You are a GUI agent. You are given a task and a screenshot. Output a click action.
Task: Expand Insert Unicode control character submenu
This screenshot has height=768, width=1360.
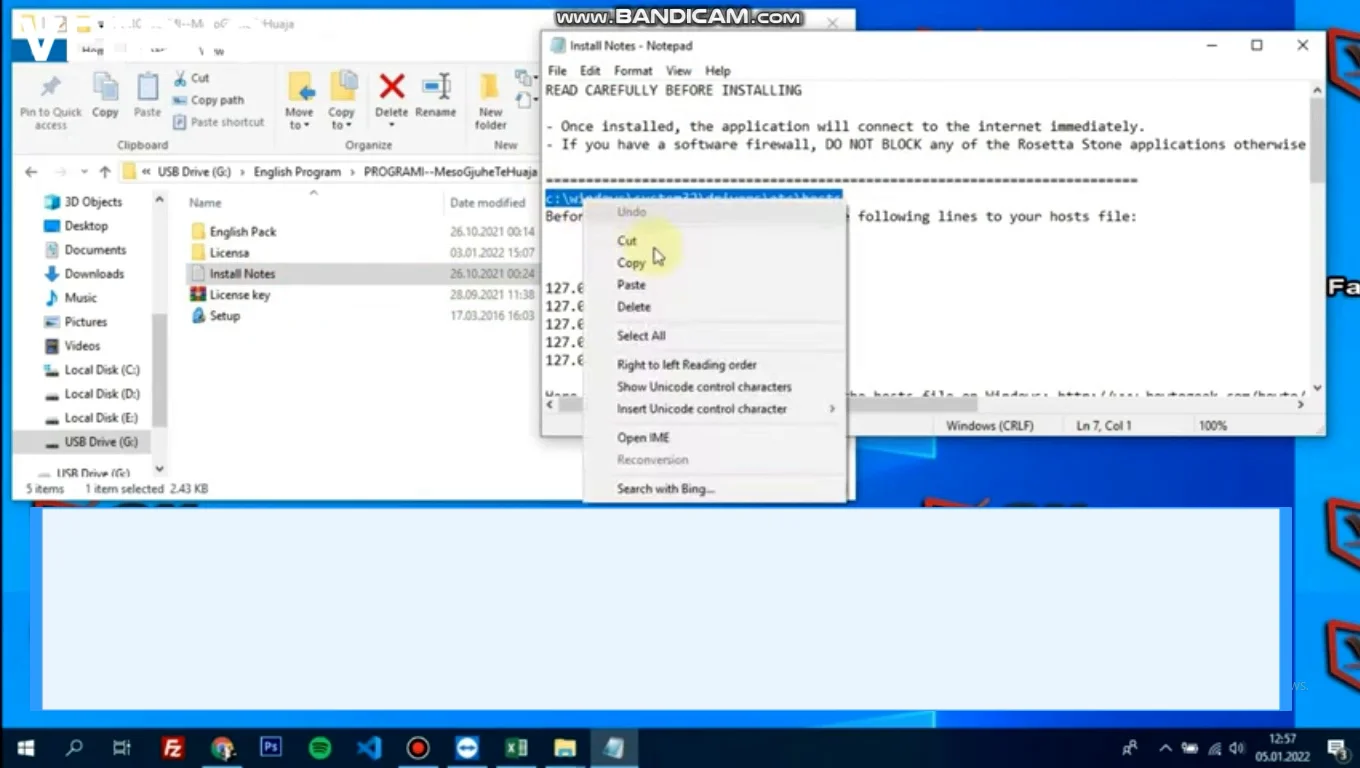[x=714, y=409]
